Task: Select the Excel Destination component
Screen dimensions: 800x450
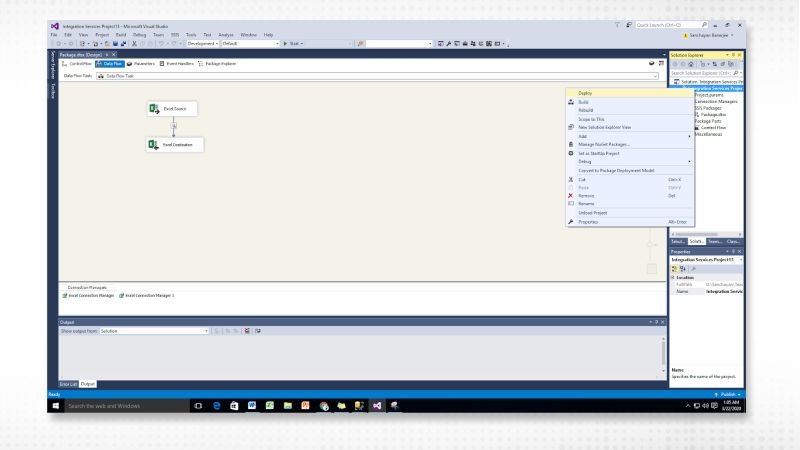Action: (174, 145)
